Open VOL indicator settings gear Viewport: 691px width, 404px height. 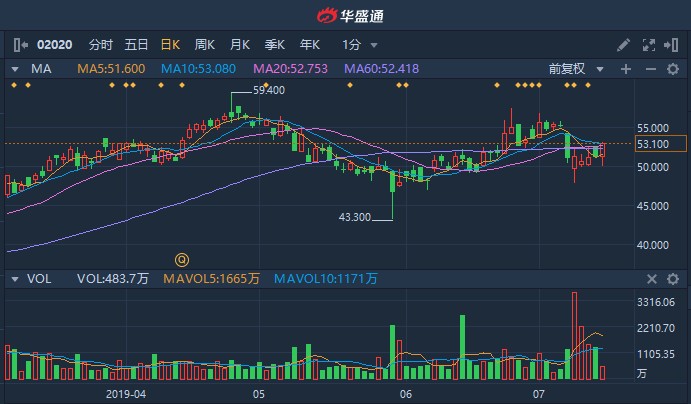(672, 279)
